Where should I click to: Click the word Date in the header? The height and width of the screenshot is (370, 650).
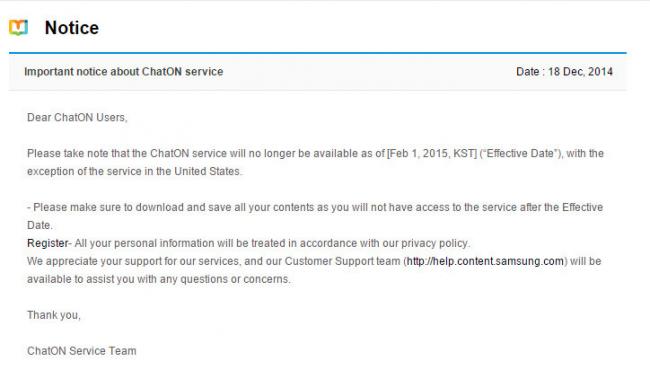[527, 72]
